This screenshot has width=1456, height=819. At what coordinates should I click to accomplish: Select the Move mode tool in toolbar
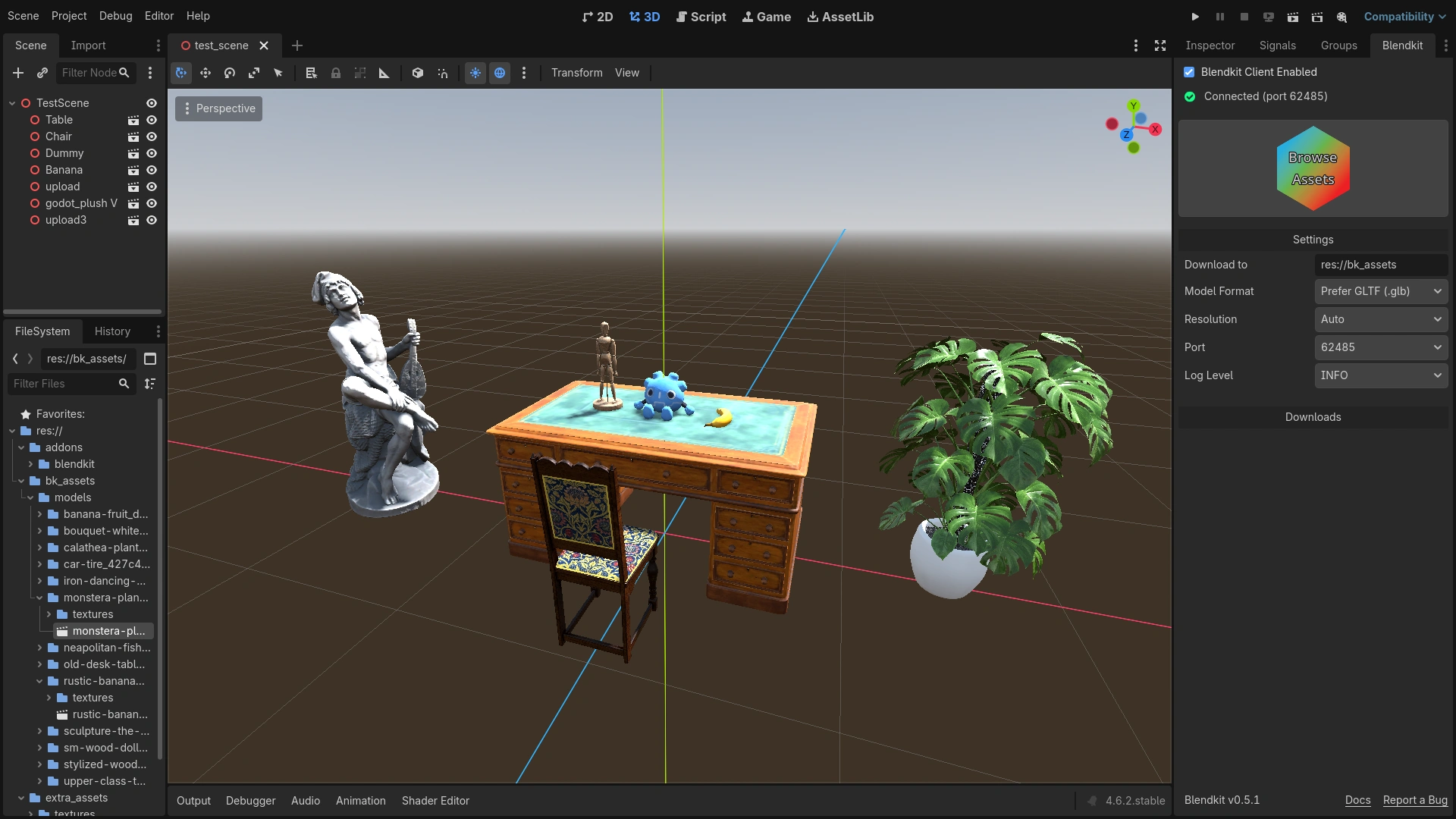click(x=206, y=73)
